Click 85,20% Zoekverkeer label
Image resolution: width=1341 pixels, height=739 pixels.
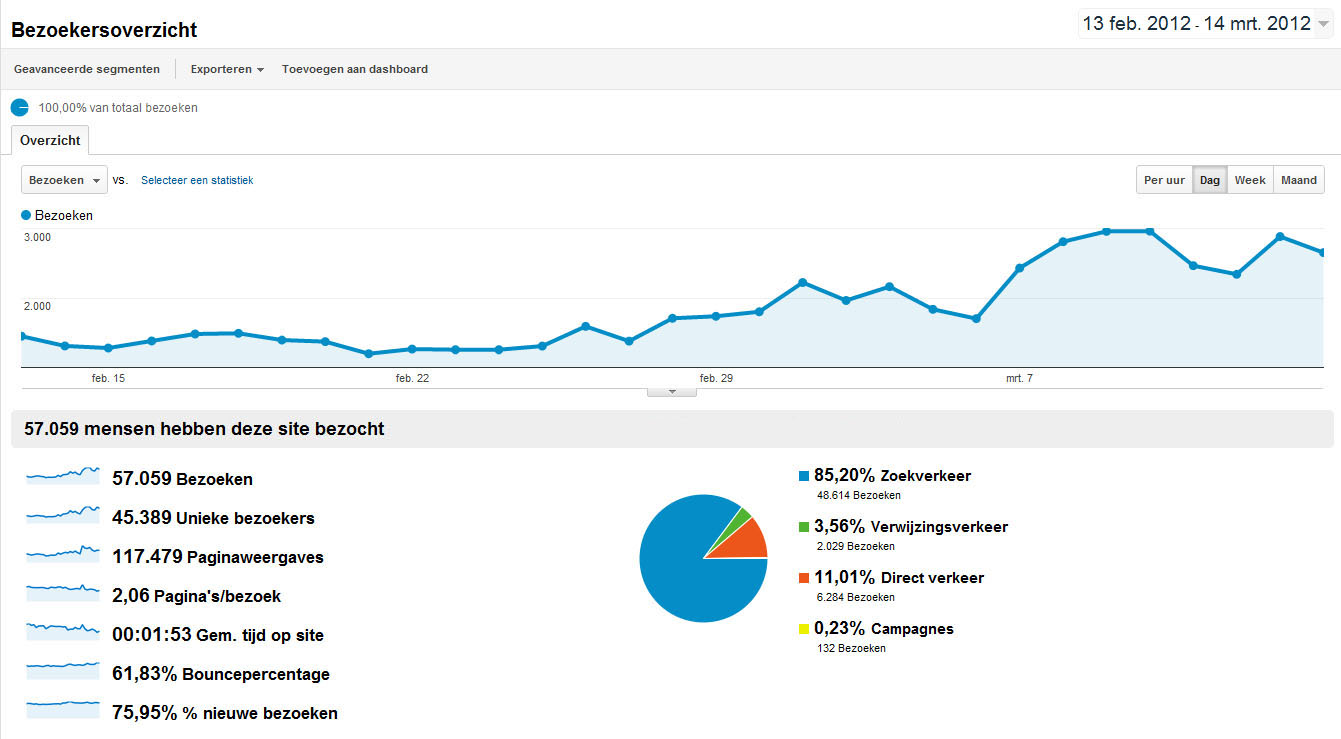click(892, 475)
